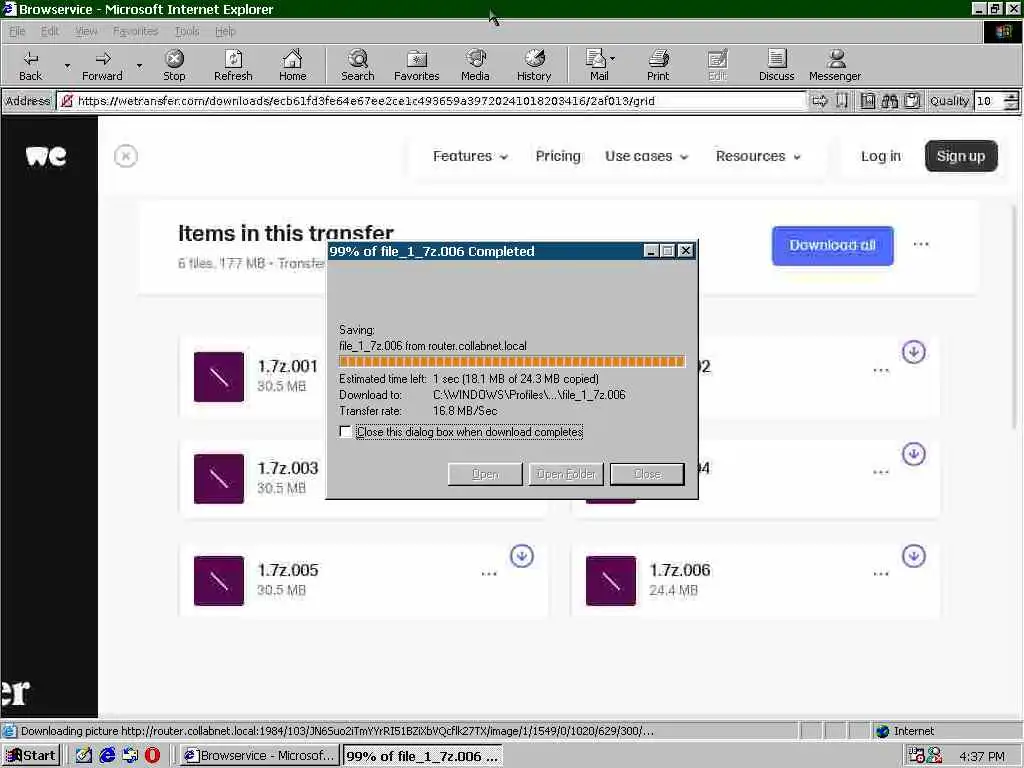Open the Tools menu
The image size is (1024, 768).
[x=187, y=31]
